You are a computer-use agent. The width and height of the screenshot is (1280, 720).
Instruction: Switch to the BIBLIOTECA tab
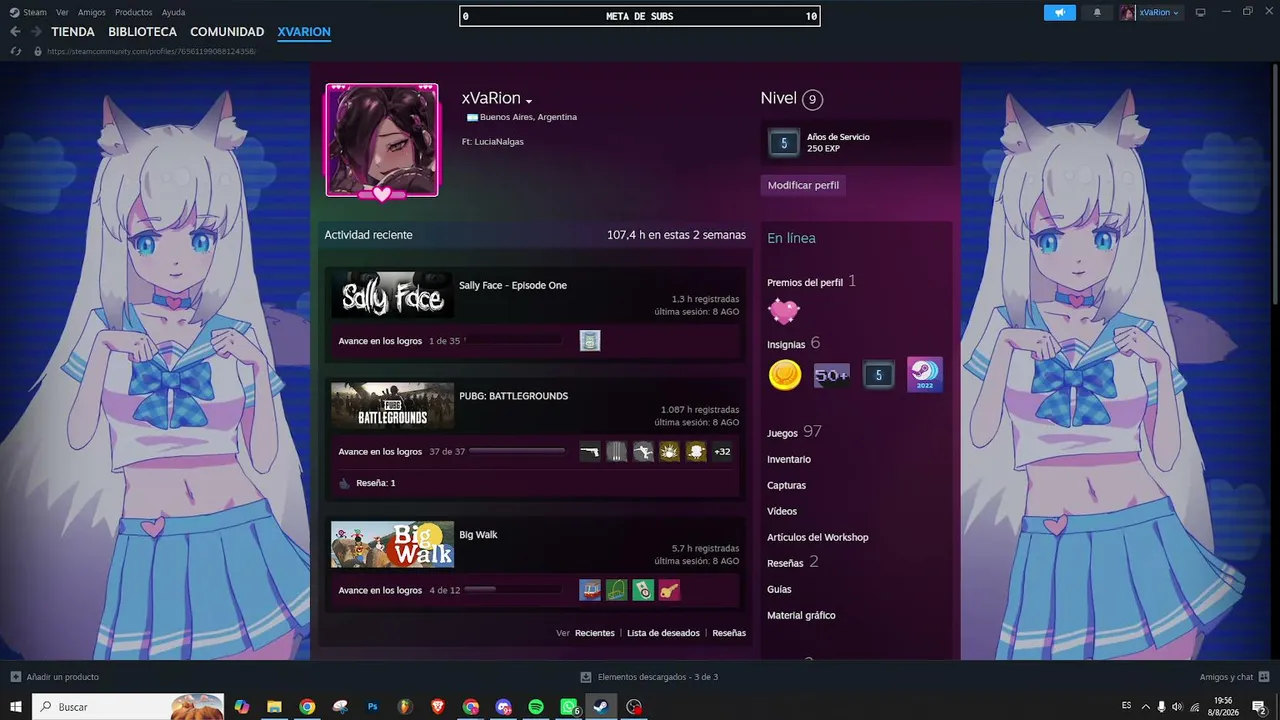(143, 32)
